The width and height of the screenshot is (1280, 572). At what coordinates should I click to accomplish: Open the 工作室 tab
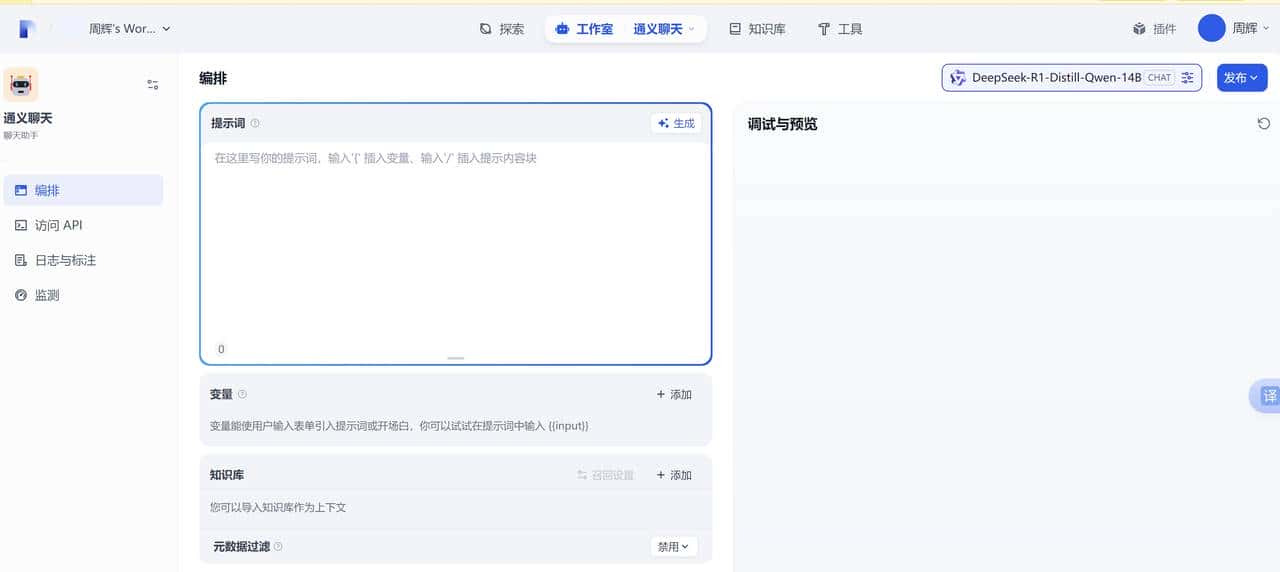[584, 29]
